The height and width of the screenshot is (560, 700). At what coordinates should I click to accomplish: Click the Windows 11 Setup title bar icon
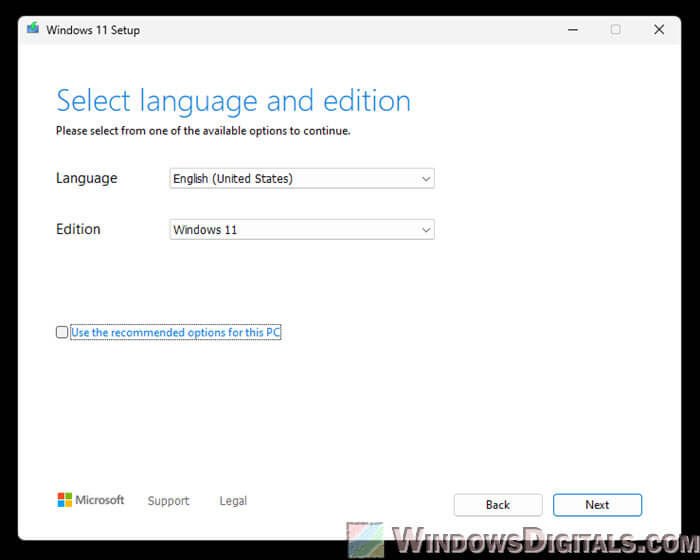(x=33, y=29)
